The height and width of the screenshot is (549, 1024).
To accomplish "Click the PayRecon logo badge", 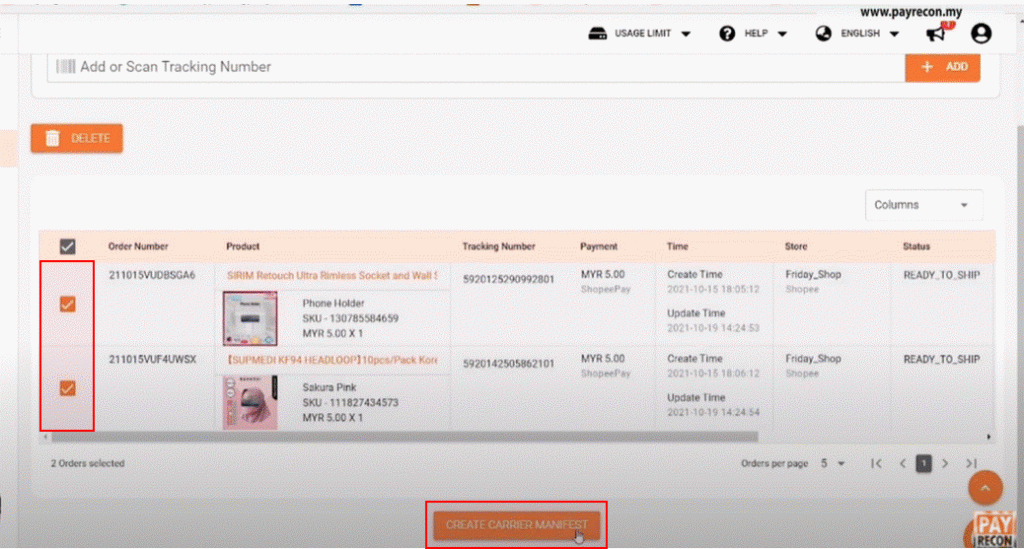I will click(993, 529).
